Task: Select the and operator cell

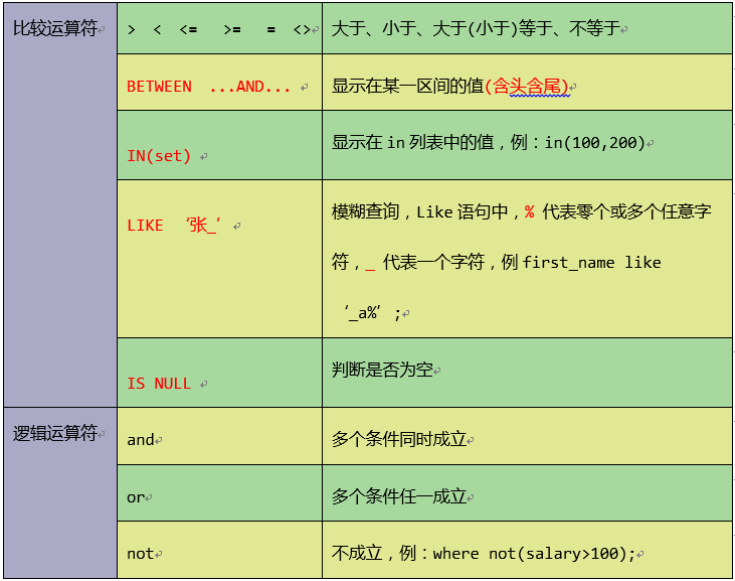Action: pyautogui.click(x=141, y=440)
